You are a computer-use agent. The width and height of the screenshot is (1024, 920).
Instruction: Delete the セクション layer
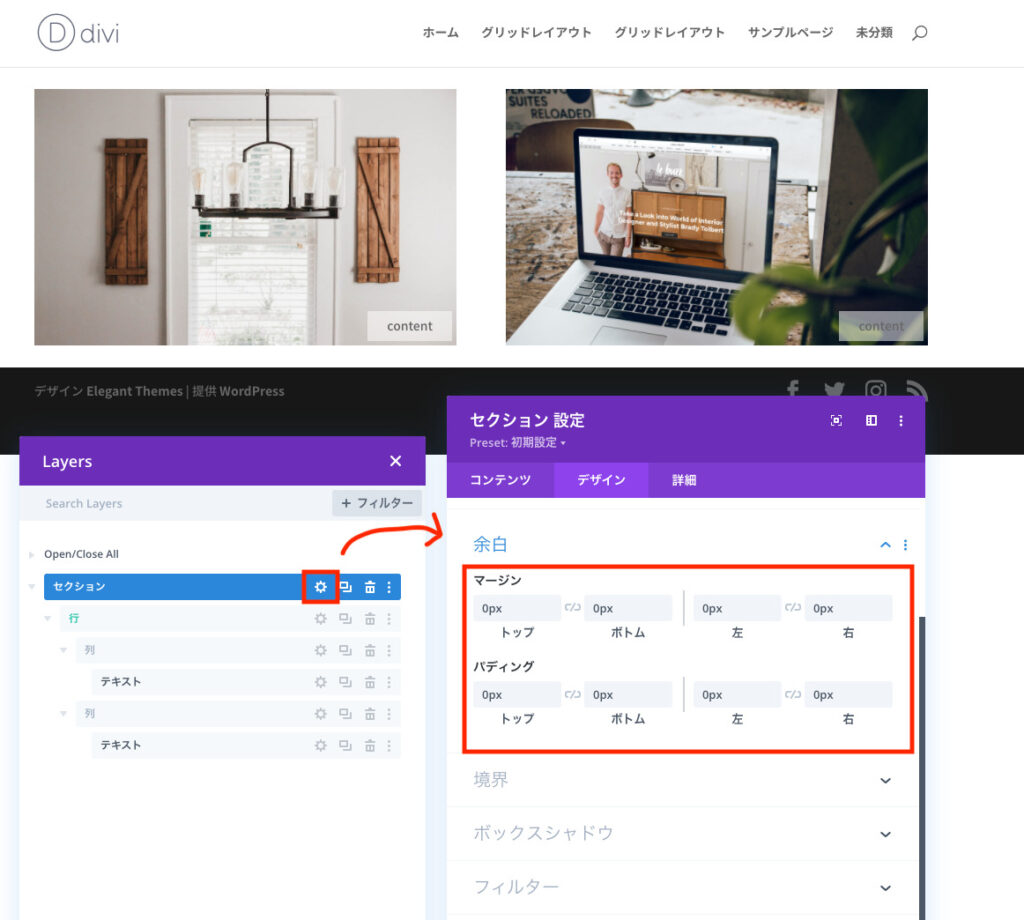click(369, 587)
